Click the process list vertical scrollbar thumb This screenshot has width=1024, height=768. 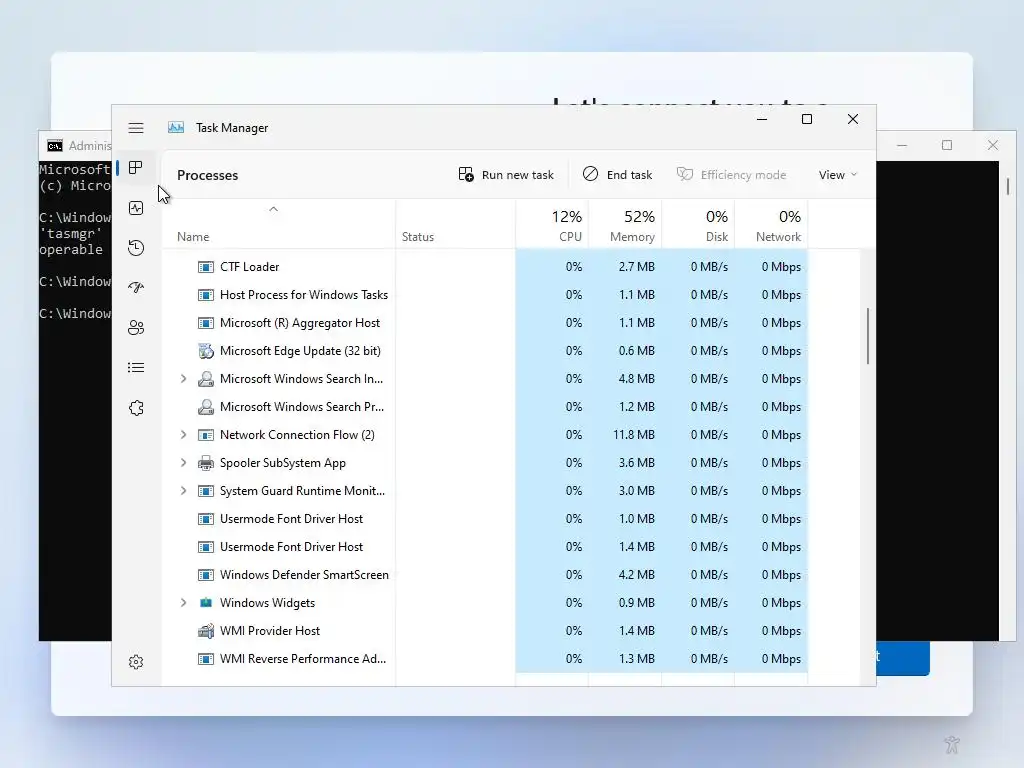pos(868,336)
